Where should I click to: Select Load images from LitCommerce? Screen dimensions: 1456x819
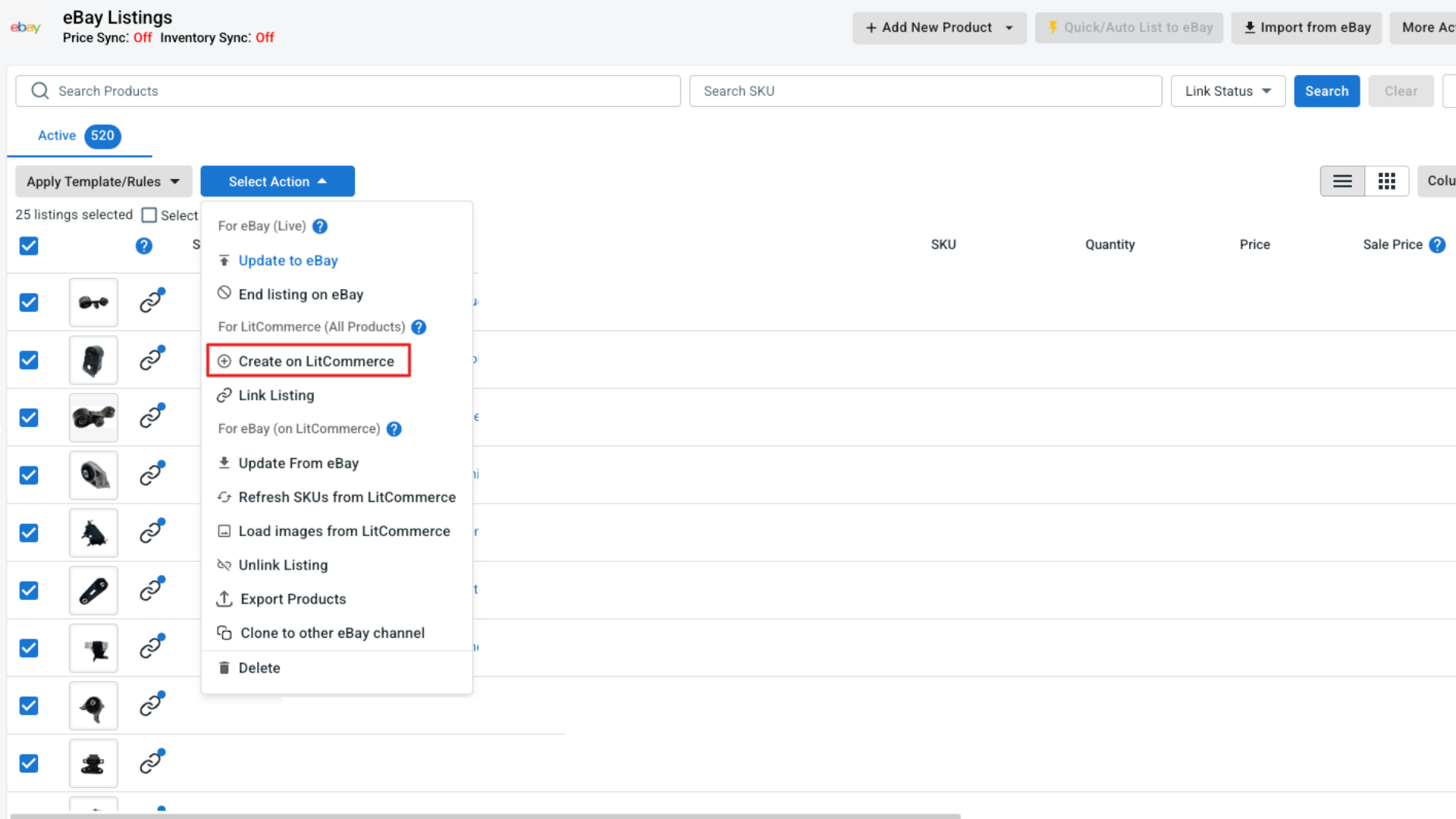coord(344,531)
